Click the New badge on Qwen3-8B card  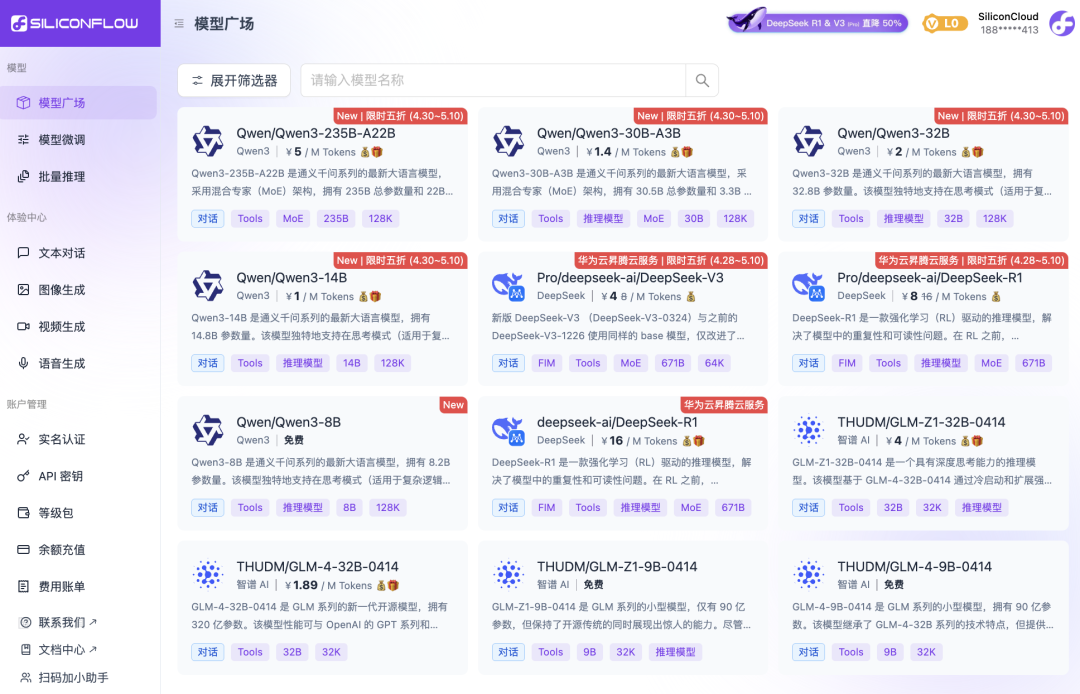(453, 405)
